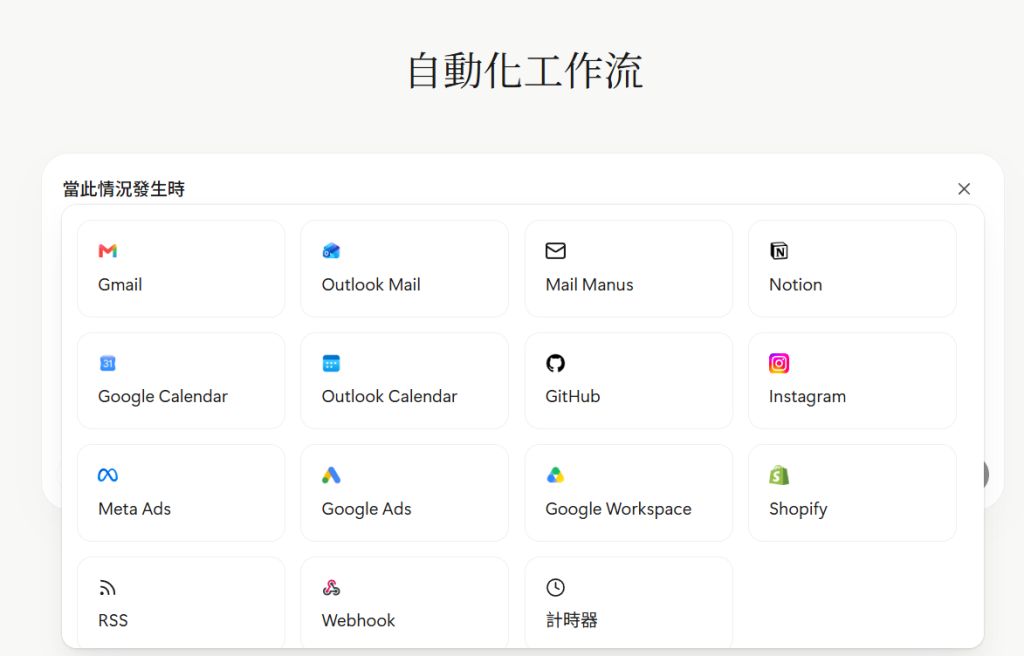Click the Meta Ads infinity icon
This screenshot has width=1024, height=656.
108,475
